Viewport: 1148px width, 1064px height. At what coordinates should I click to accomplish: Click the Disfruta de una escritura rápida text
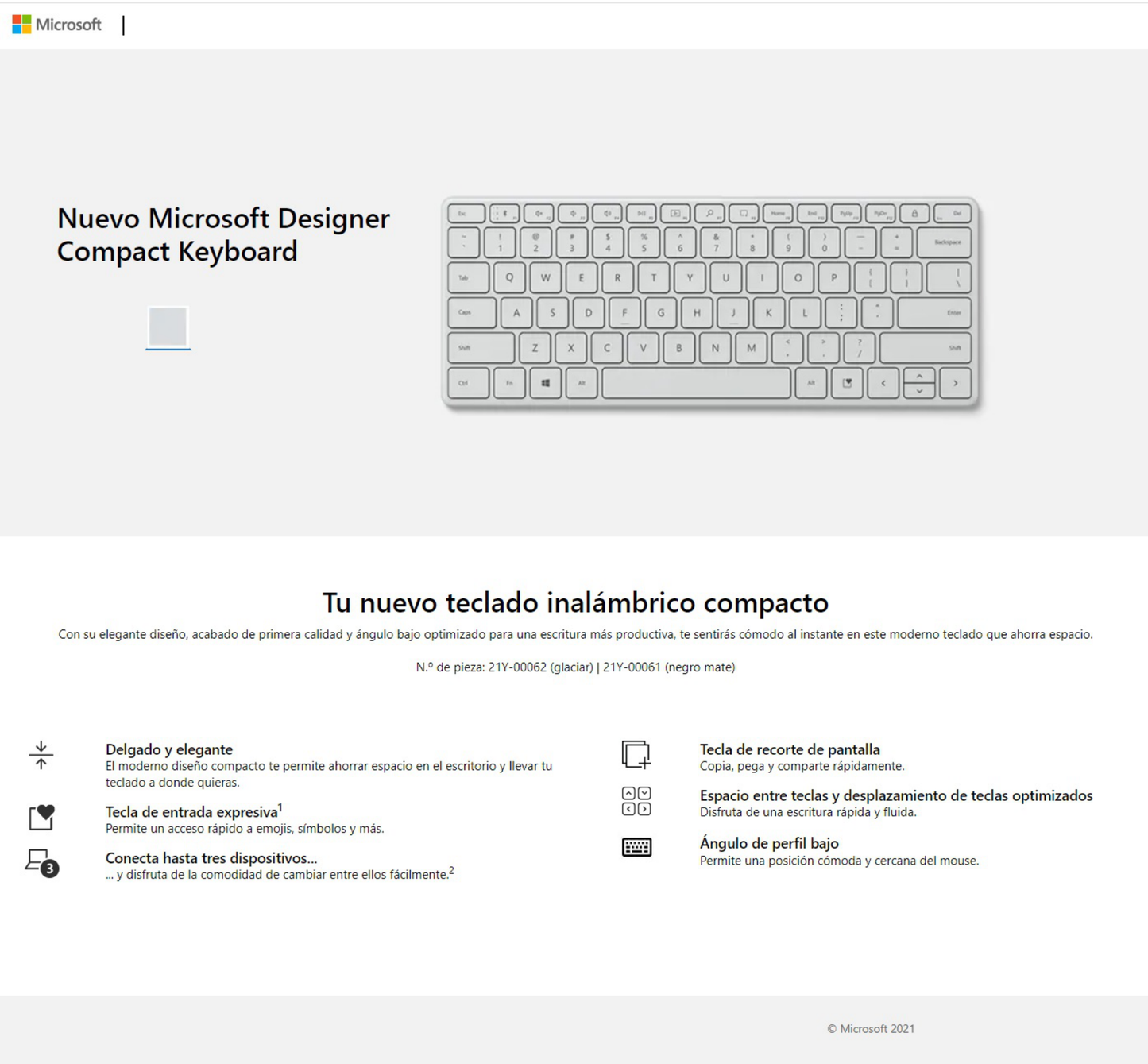[x=808, y=812]
